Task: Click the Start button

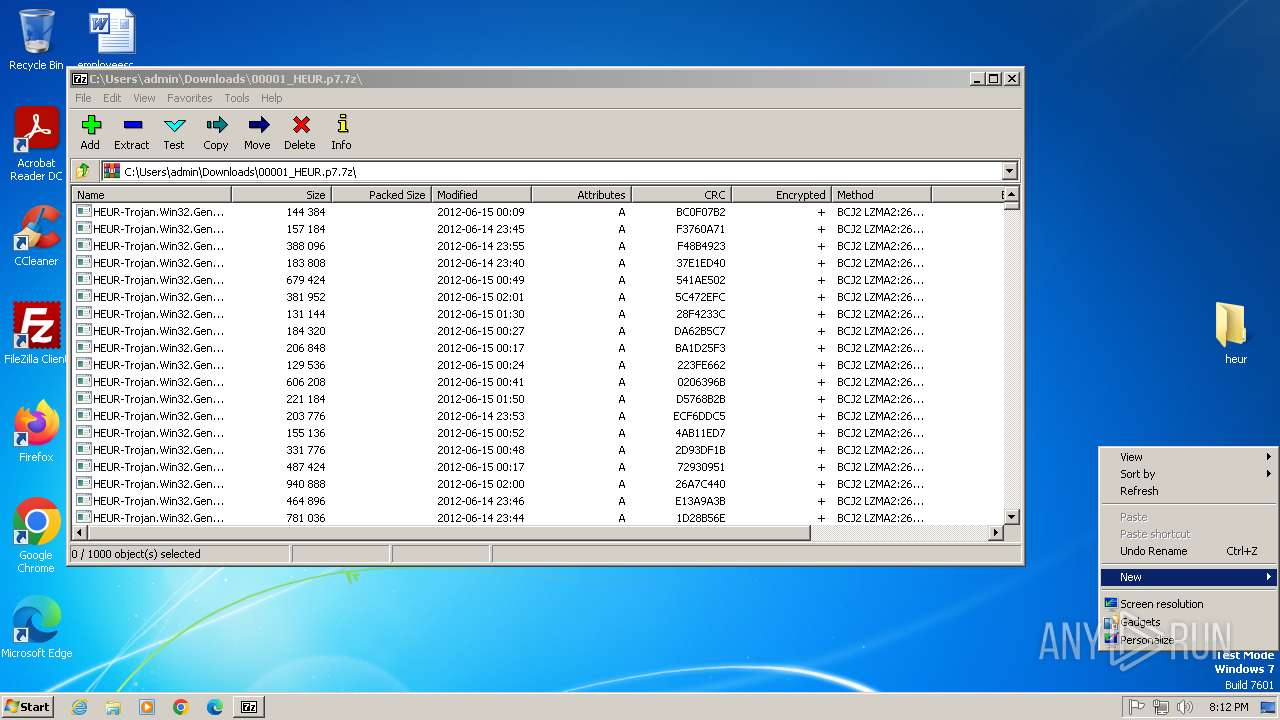Action: pyautogui.click(x=28, y=707)
